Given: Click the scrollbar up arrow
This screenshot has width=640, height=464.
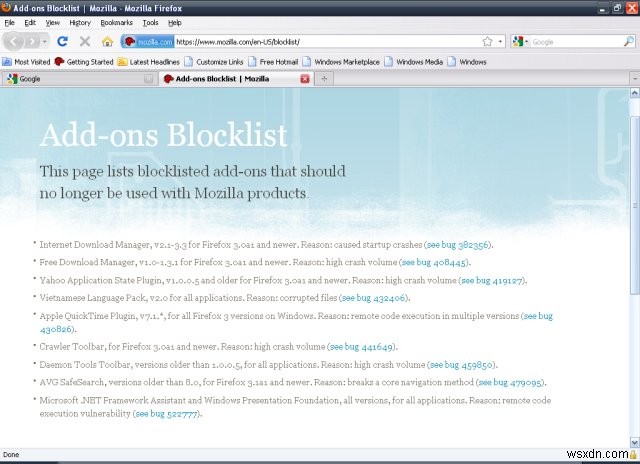Looking at the screenshot, I should (x=635, y=93).
